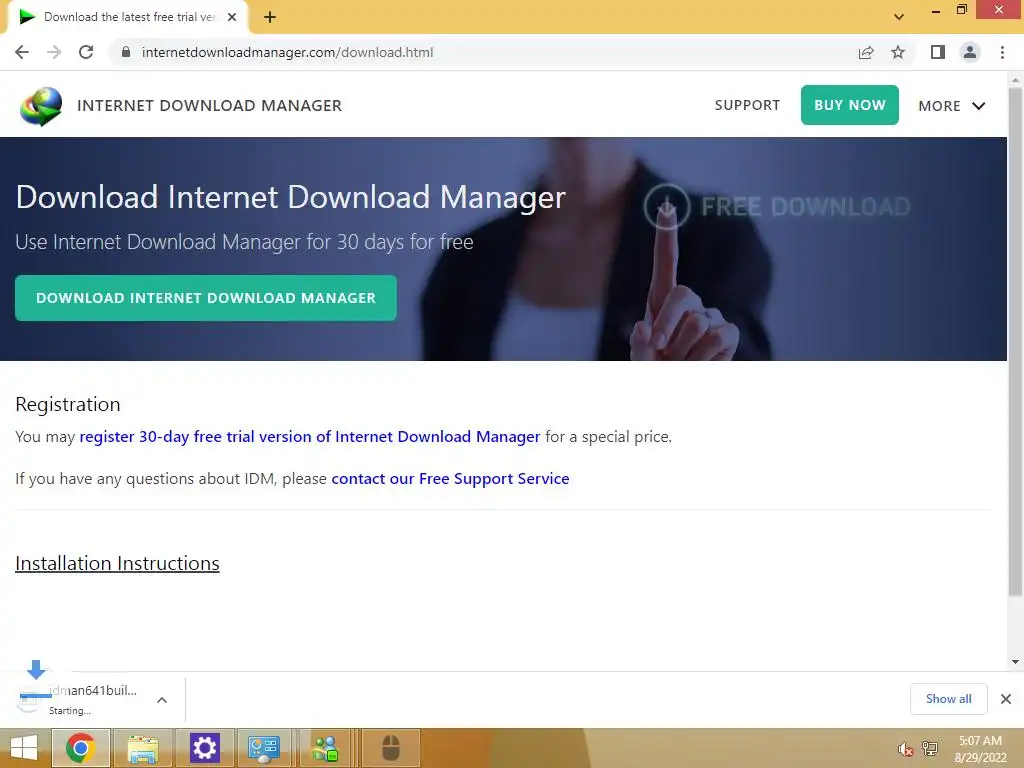Expand the MORE menu
This screenshot has height=768, width=1024.
click(952, 106)
